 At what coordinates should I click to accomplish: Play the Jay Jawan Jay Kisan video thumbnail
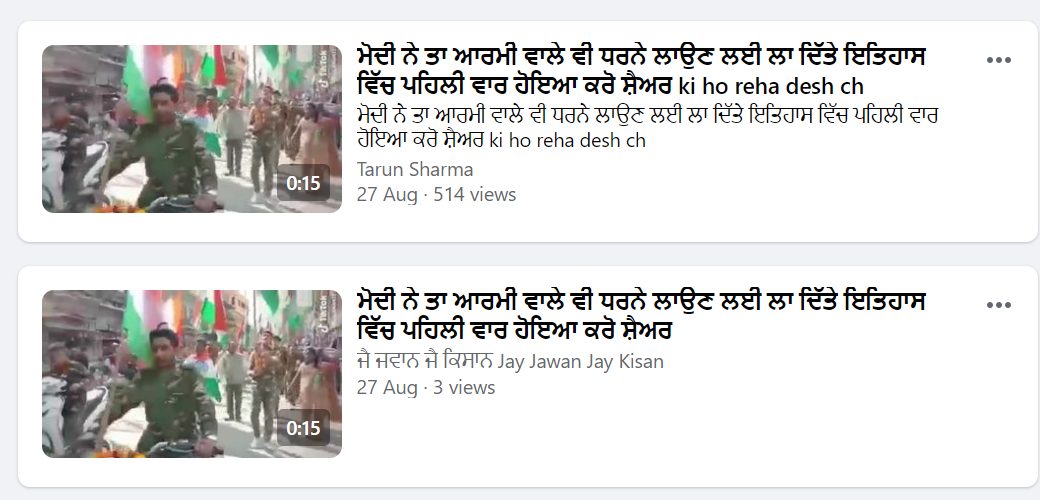192,375
